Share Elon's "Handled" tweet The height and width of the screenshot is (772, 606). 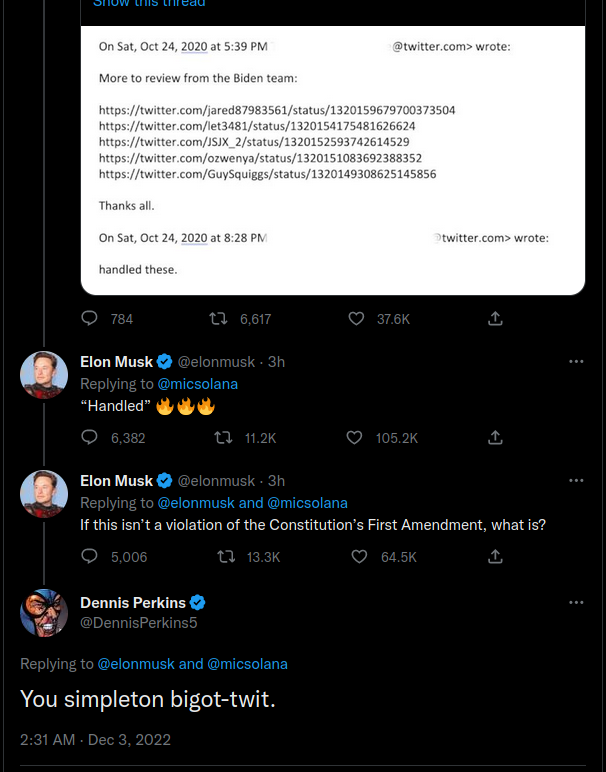pyautogui.click(x=495, y=437)
